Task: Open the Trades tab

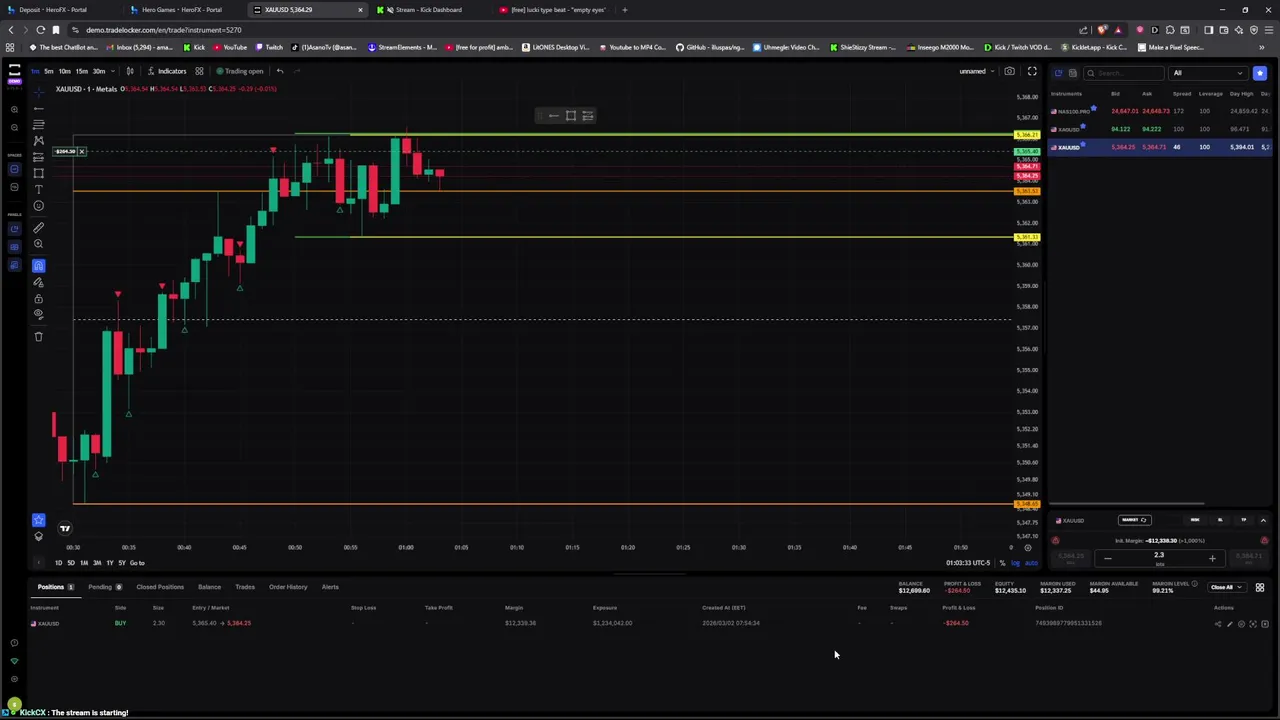Action: pos(245,587)
